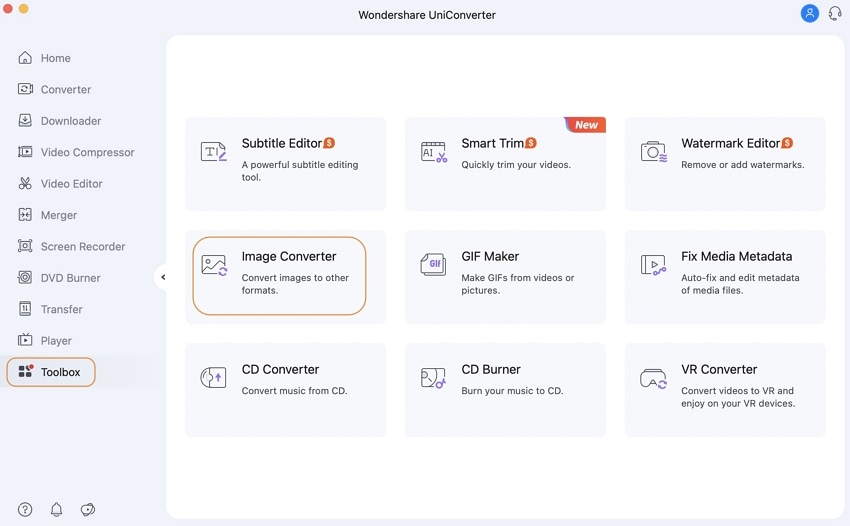Launch the Smart Trim title
This screenshot has width=850, height=526.
tap(492, 143)
